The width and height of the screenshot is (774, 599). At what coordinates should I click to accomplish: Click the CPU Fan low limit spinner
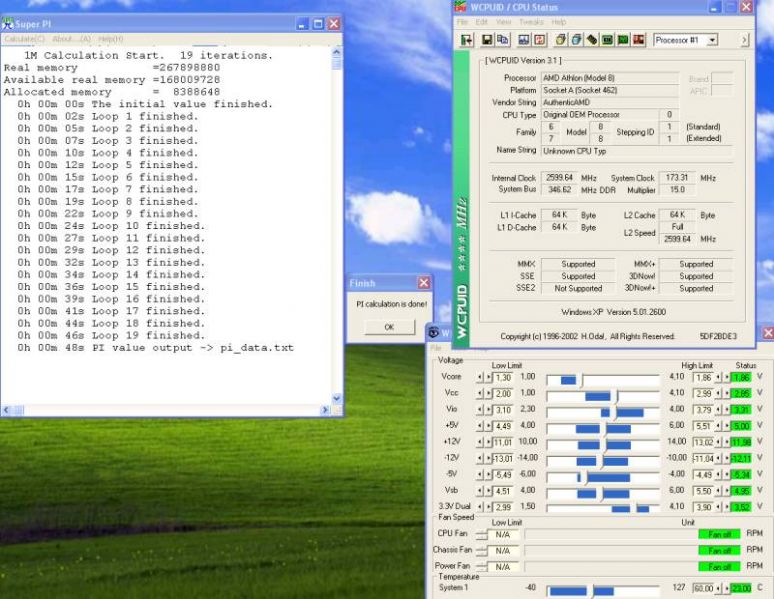pyautogui.click(x=482, y=535)
